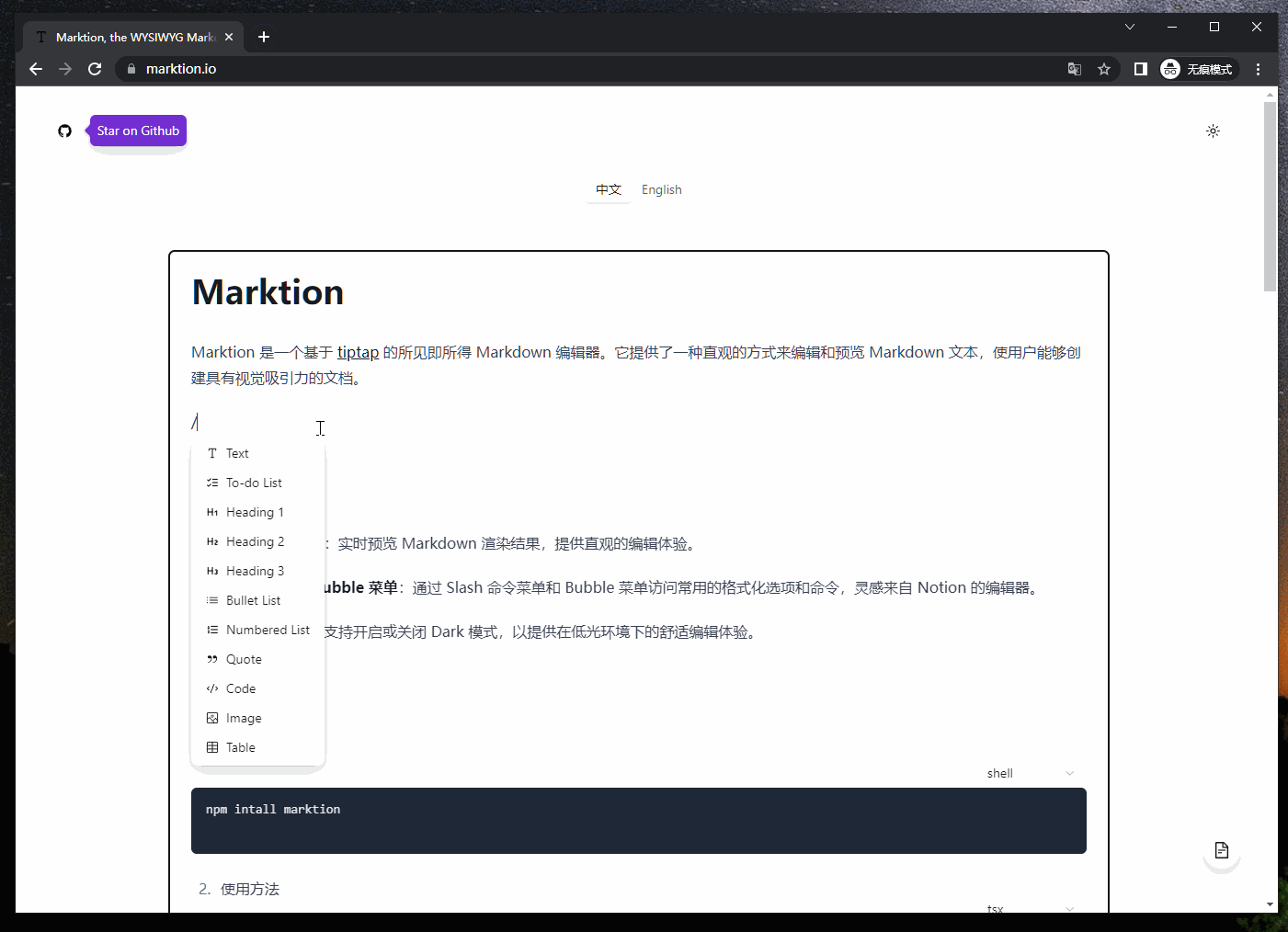Click the Code brackets icon

point(212,688)
